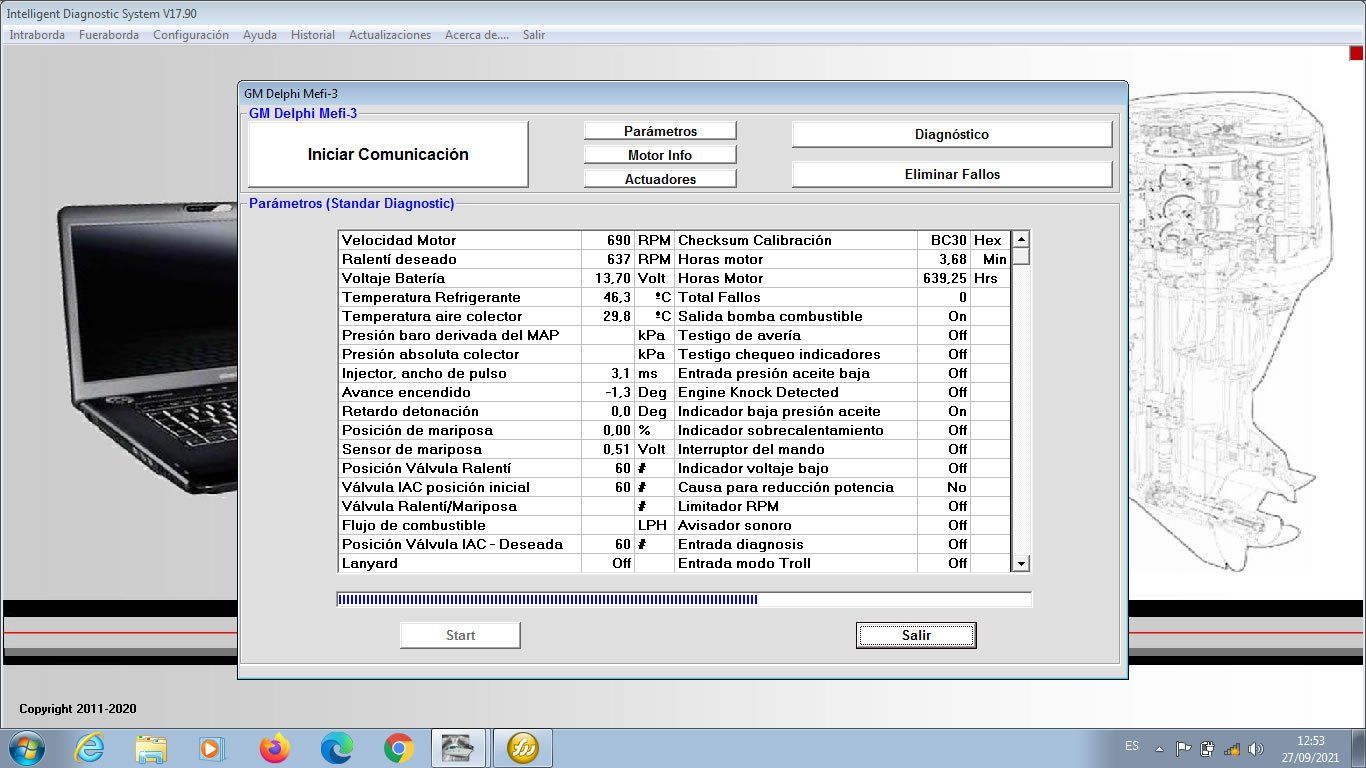Launch Google Chrome from taskbar
1366x768 pixels.
click(x=398, y=747)
